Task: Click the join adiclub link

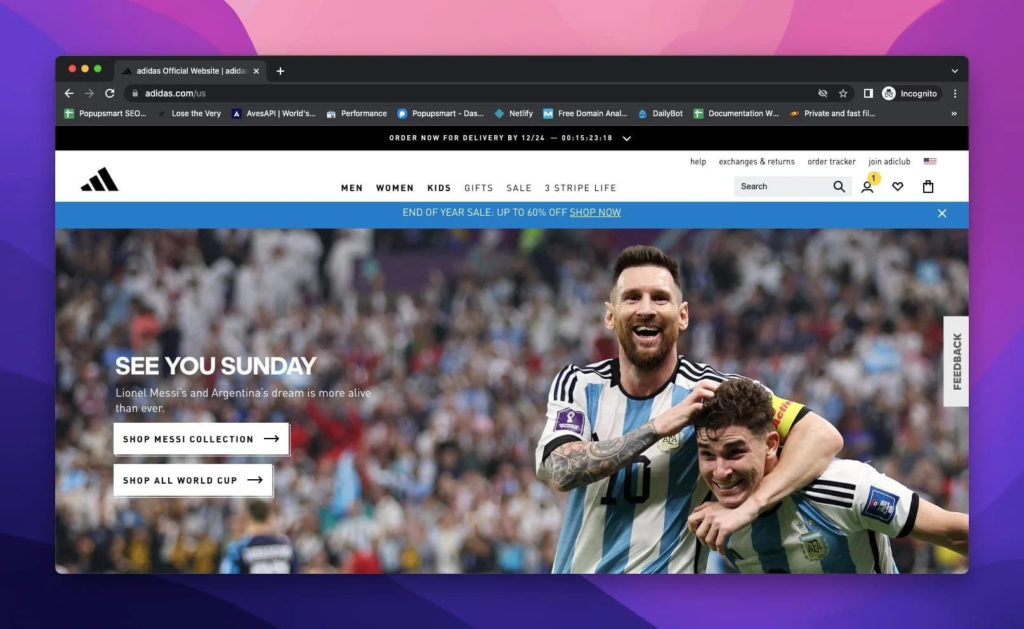Action: tap(889, 161)
